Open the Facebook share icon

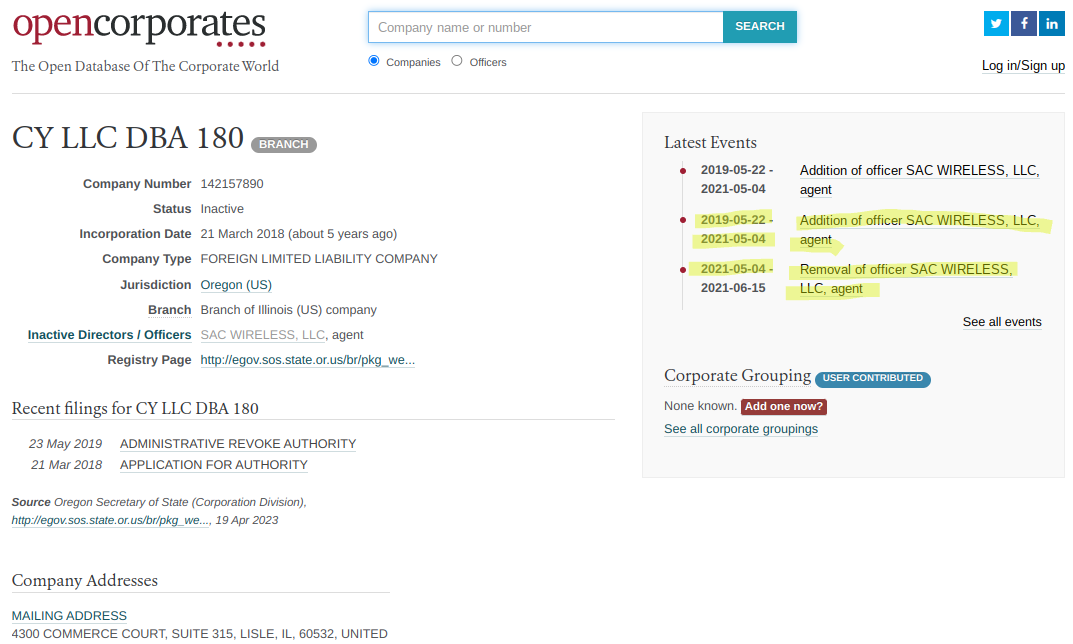1024,24
